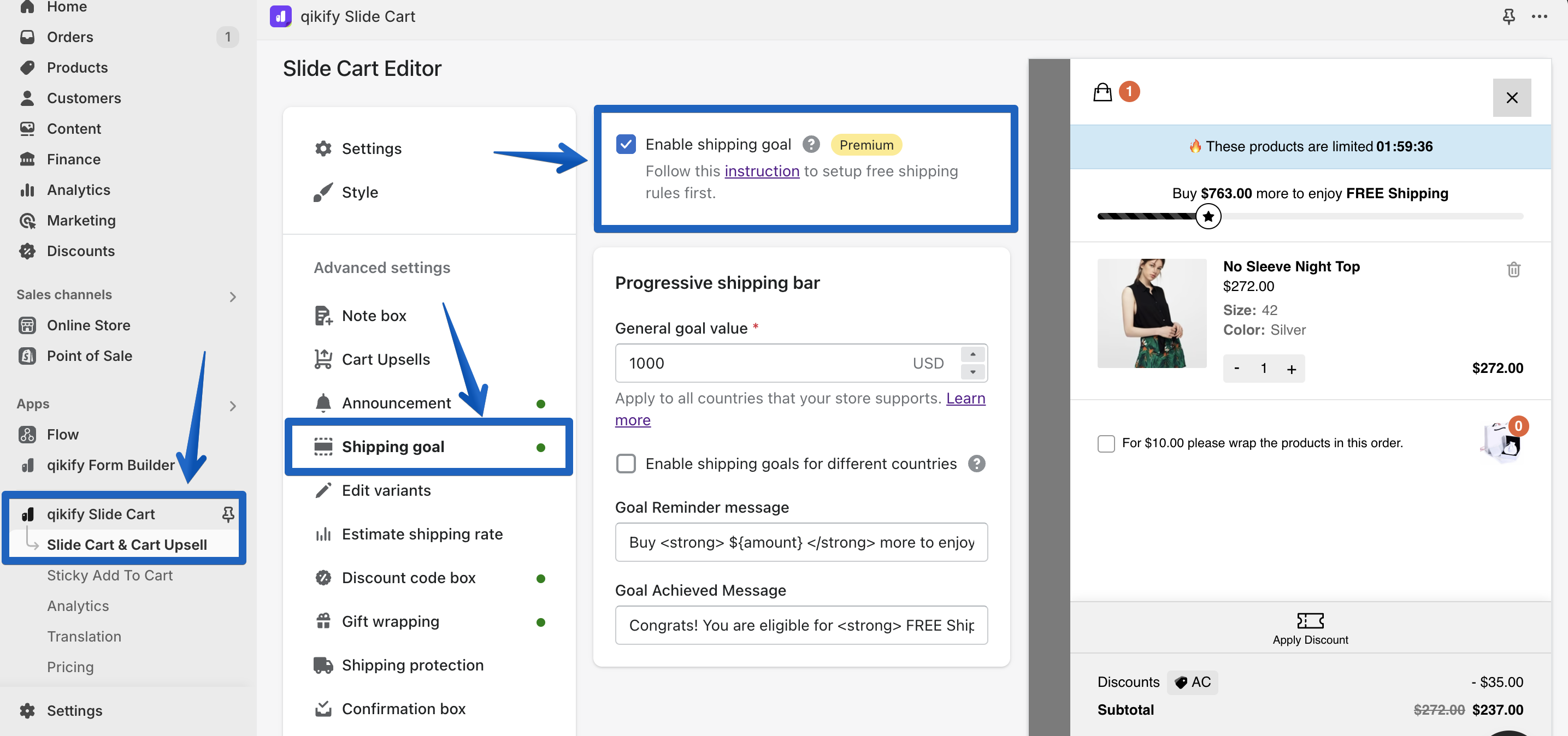Image resolution: width=1568 pixels, height=736 pixels.
Task: Click the pin icon in top header
Action: click(x=1508, y=16)
